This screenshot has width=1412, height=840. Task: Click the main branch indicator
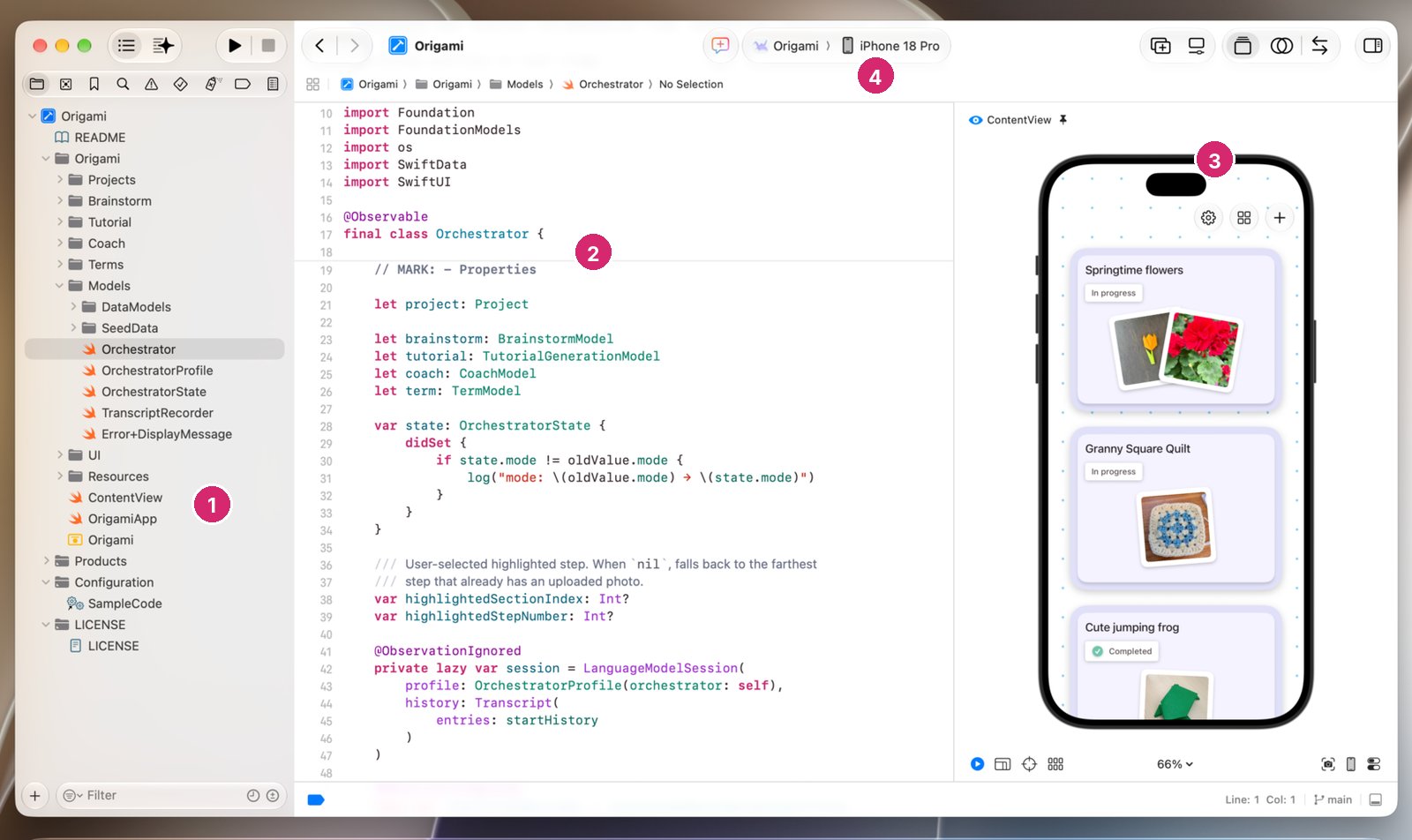click(1333, 799)
